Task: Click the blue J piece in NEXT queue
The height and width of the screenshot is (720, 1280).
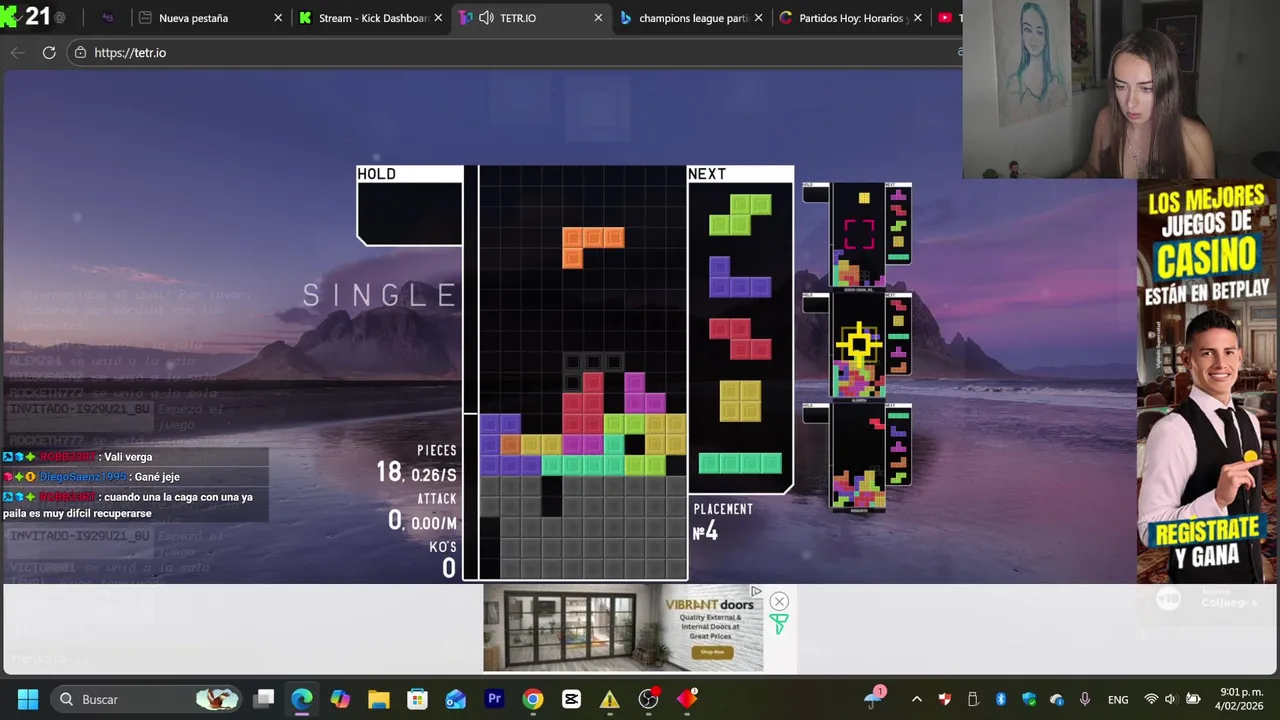Action: point(740,277)
